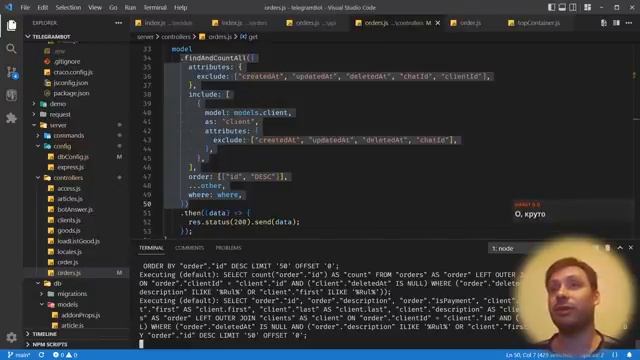Split the editor to the right

point(616,23)
